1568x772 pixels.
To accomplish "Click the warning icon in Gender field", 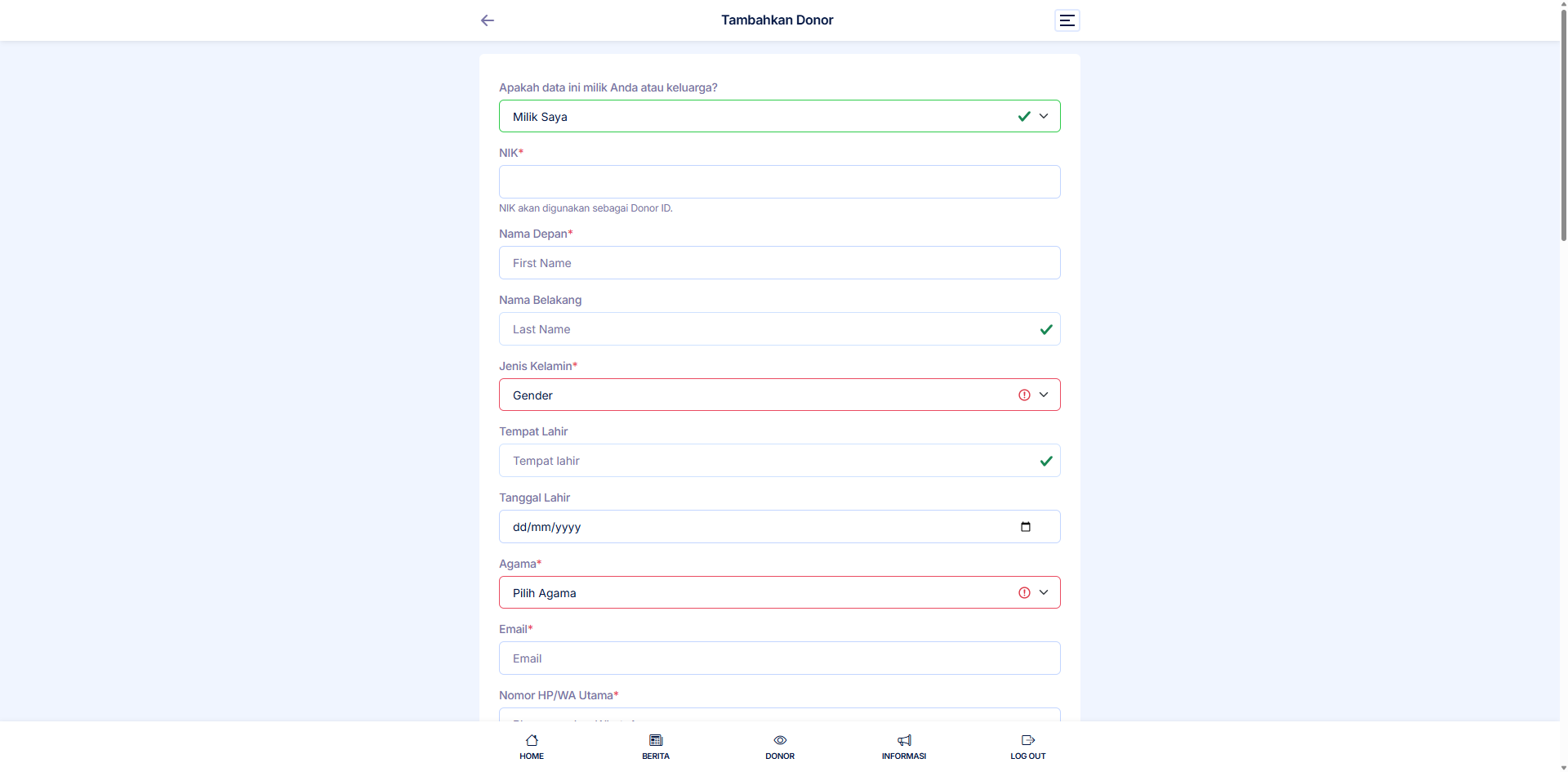I will 1024,395.
